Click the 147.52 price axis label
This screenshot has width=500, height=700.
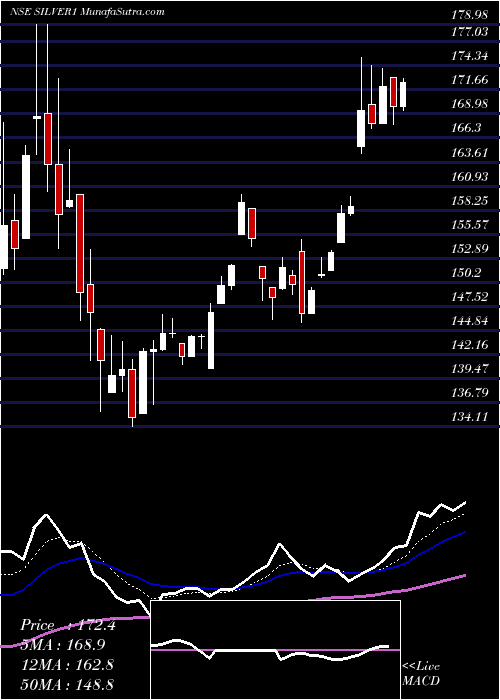[x=469, y=297]
